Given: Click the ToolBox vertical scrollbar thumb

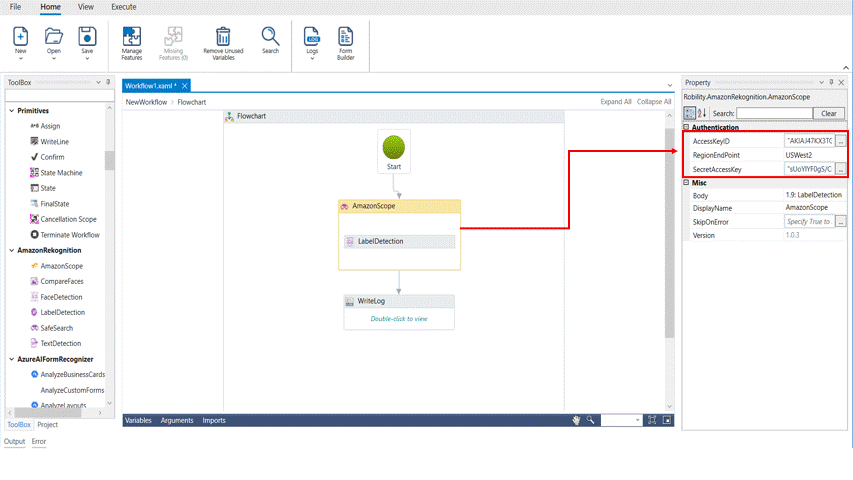Looking at the screenshot, I should [x=109, y=160].
